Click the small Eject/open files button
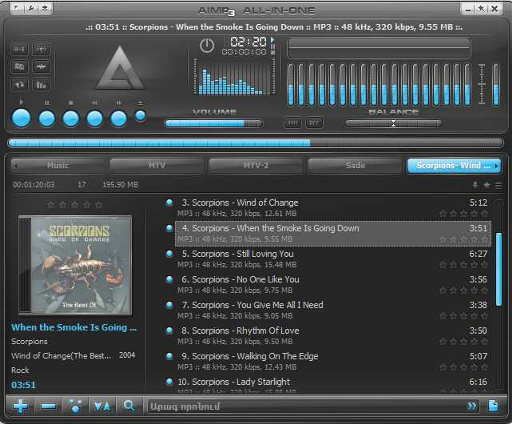 click(x=140, y=116)
